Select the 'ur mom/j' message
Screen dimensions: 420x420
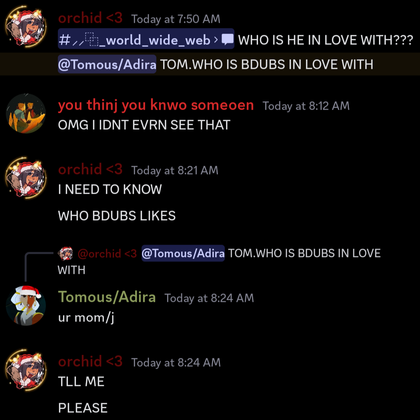86,318
